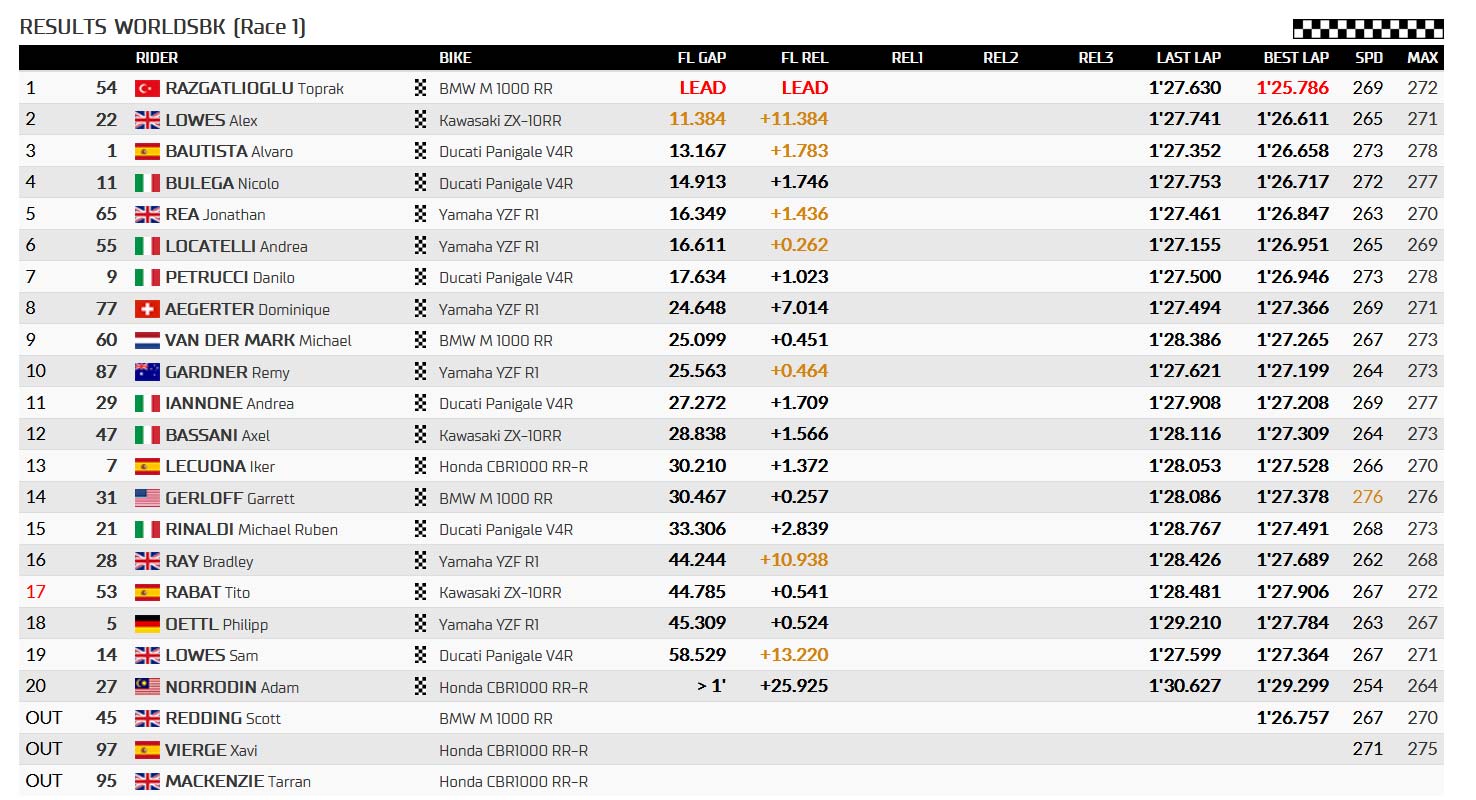The width and height of the screenshot is (1476, 800).
Task: Select the Malaysian flag beside Norrodin
Action: [147, 687]
